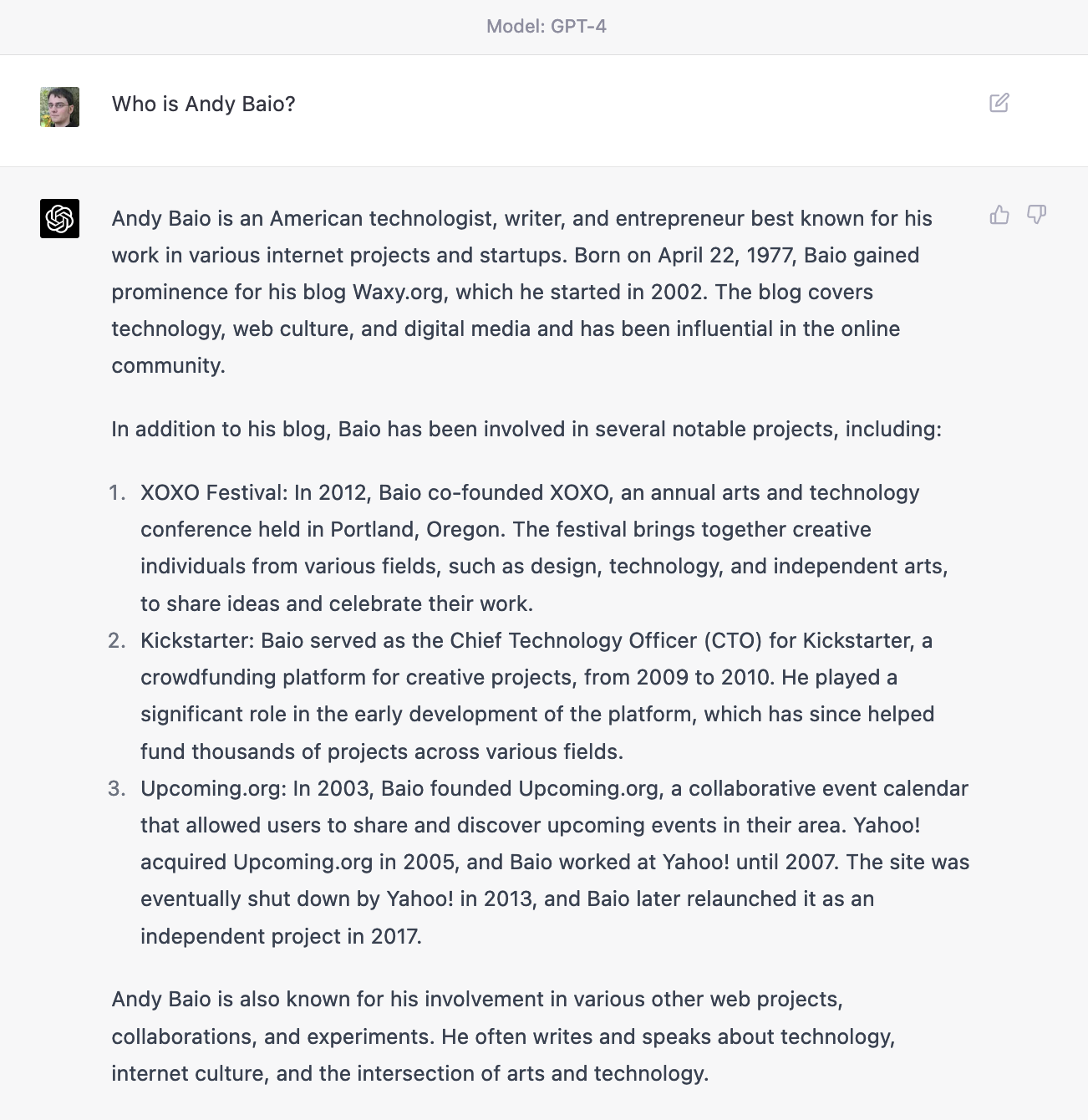Click the ChatGPT logo icon
This screenshot has height=1120, width=1088.
(x=59, y=218)
